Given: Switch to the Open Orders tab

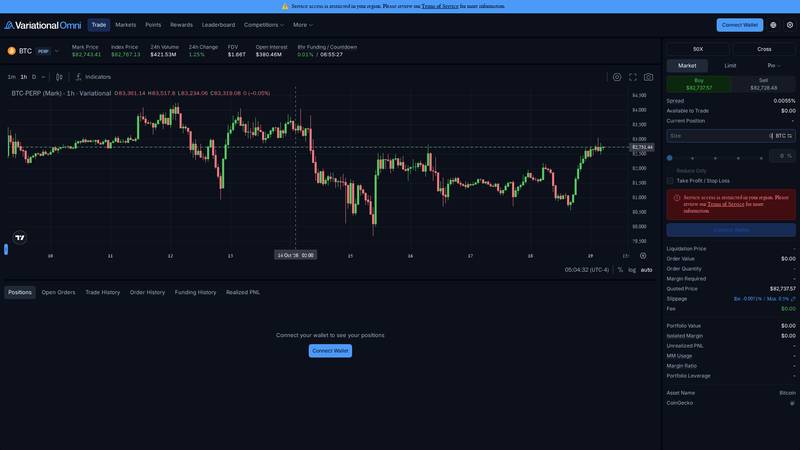Looking at the screenshot, I should (58, 292).
